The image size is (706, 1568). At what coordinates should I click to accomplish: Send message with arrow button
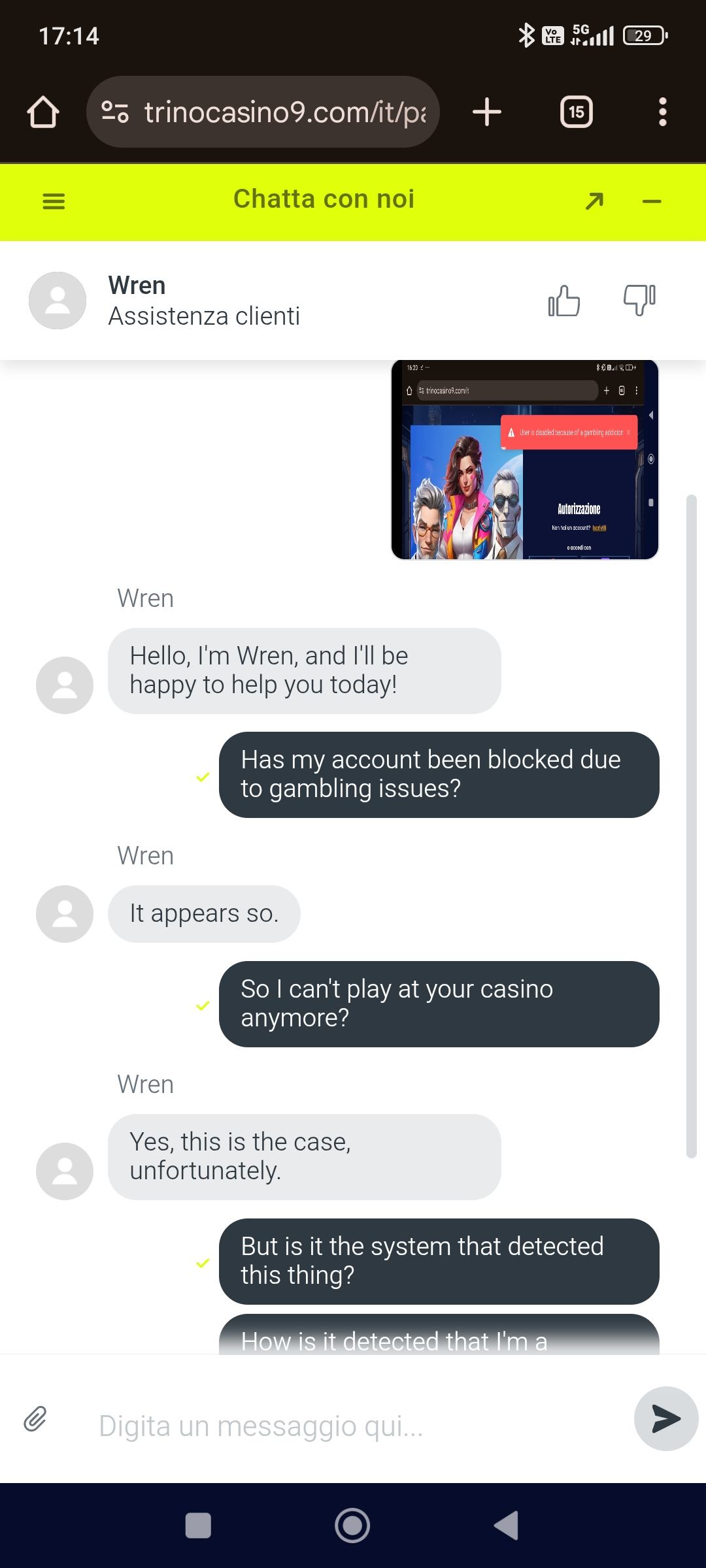tap(666, 1419)
